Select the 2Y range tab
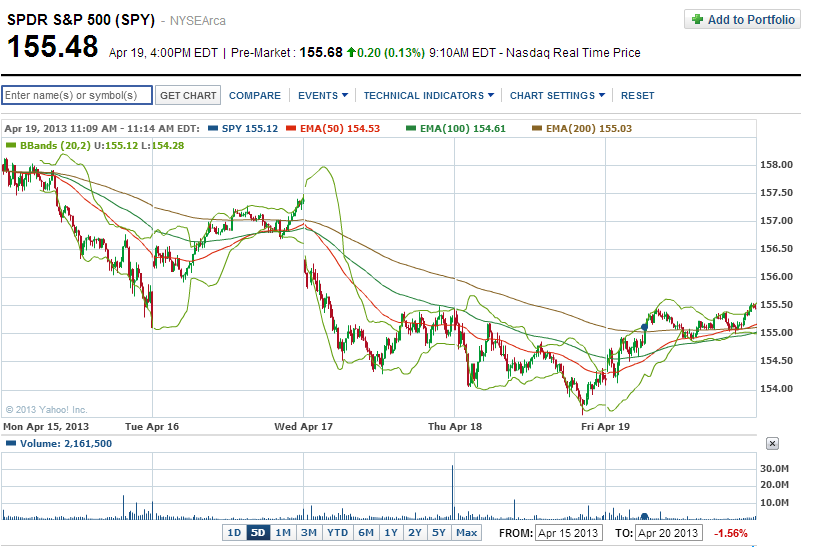Image resolution: width=814 pixels, height=547 pixels. coord(415,532)
